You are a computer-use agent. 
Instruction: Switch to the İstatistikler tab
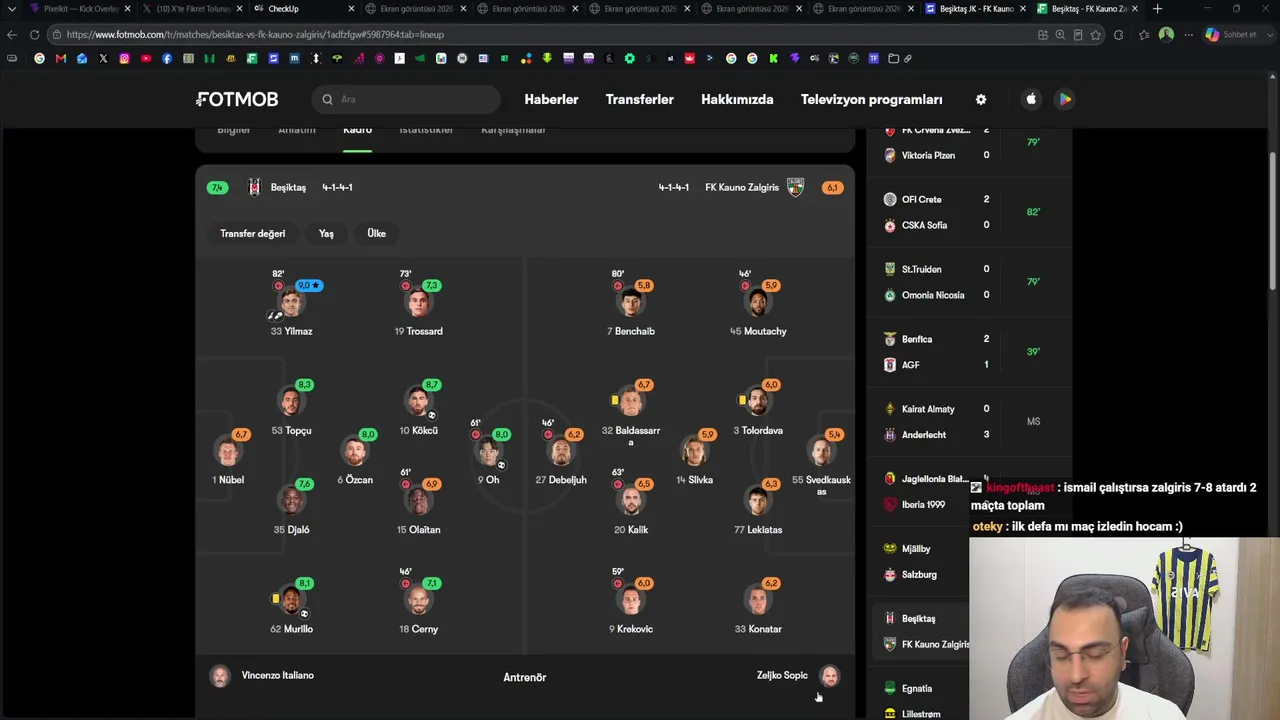click(x=426, y=131)
